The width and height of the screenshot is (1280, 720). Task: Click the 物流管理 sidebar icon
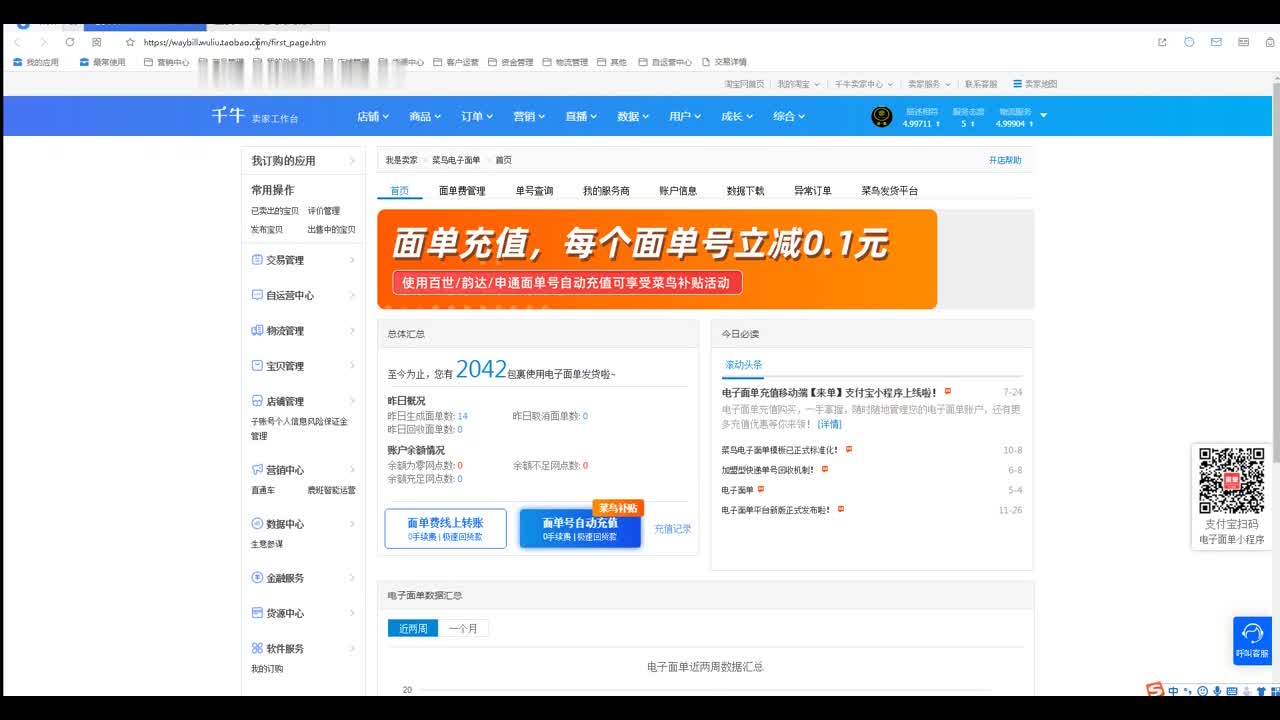click(x=257, y=330)
